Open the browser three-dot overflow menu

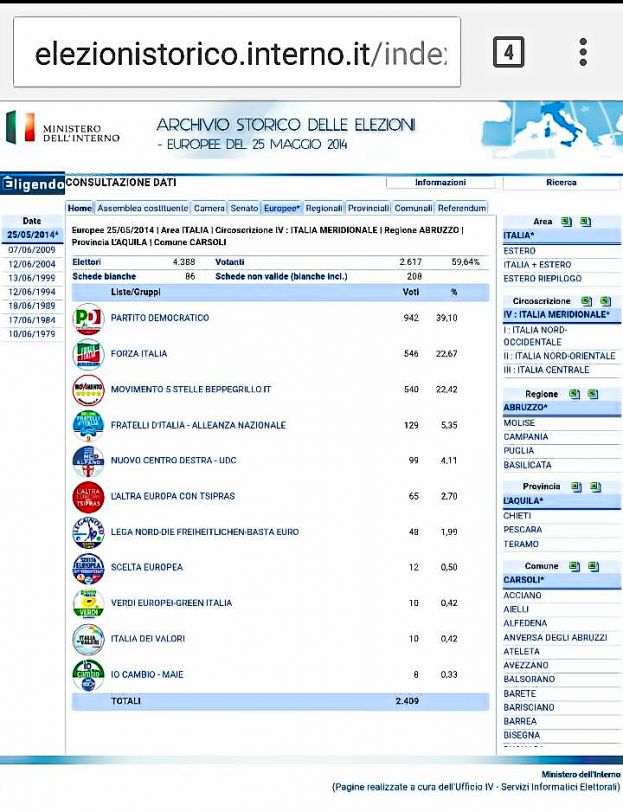tap(583, 52)
